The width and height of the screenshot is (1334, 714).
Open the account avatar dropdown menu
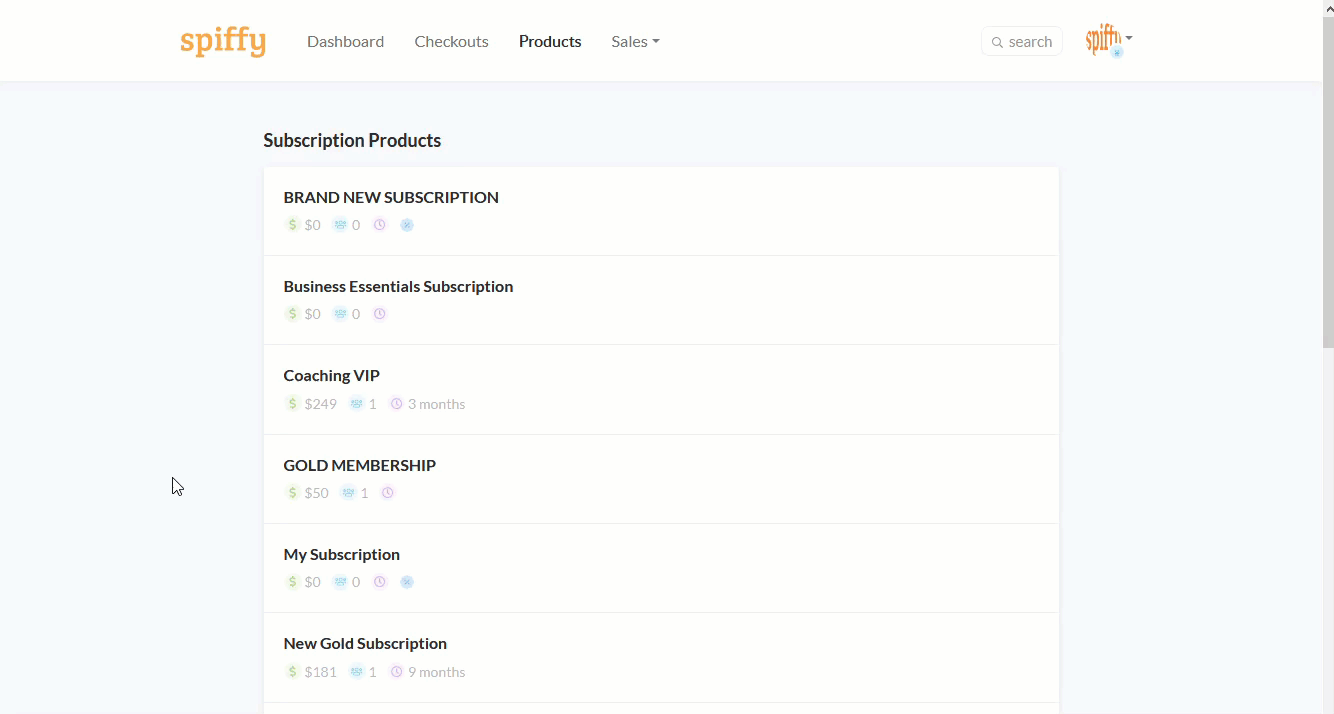(x=1109, y=41)
